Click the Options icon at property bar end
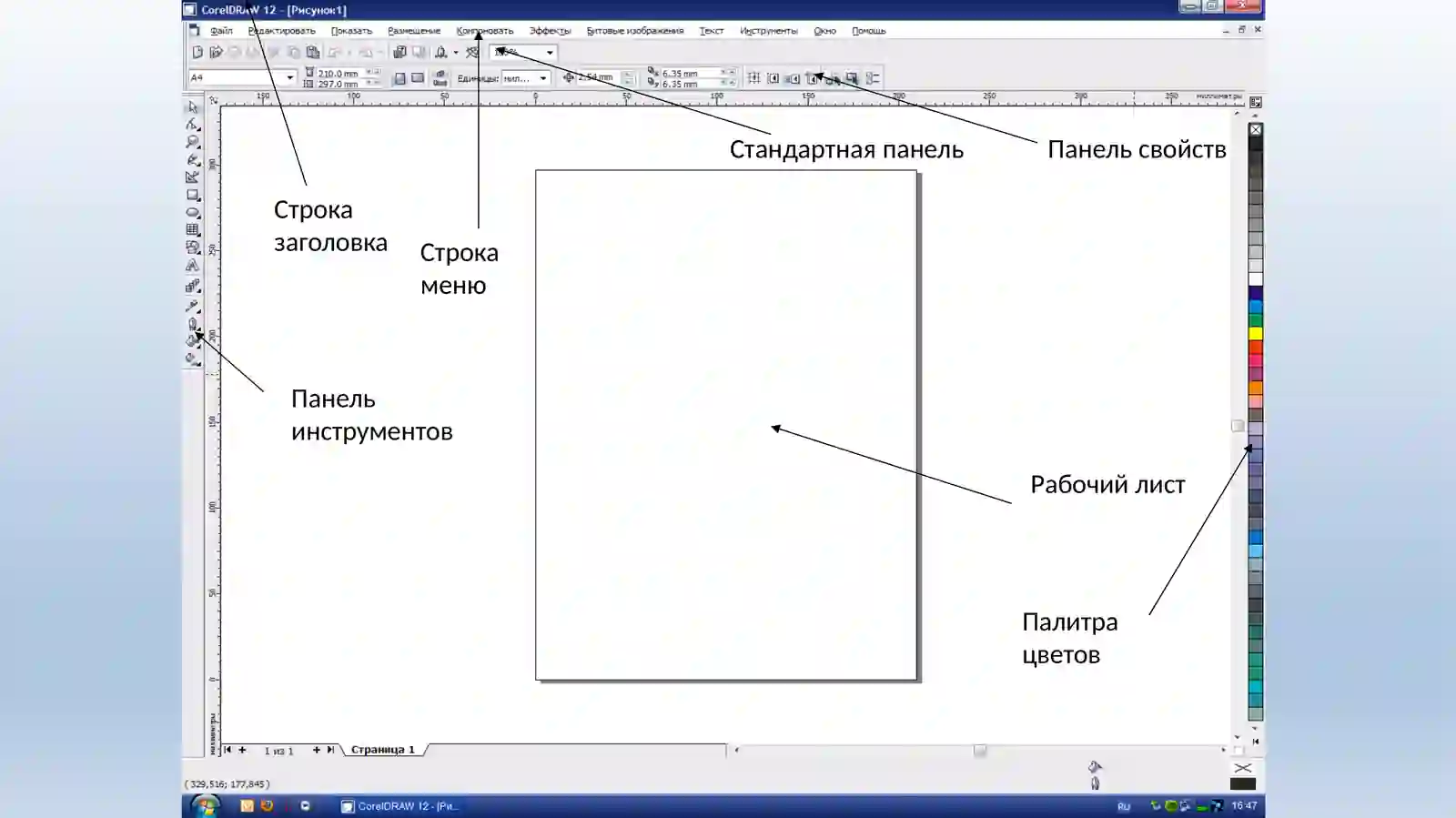Screen dimensions: 1456x818 (873, 78)
